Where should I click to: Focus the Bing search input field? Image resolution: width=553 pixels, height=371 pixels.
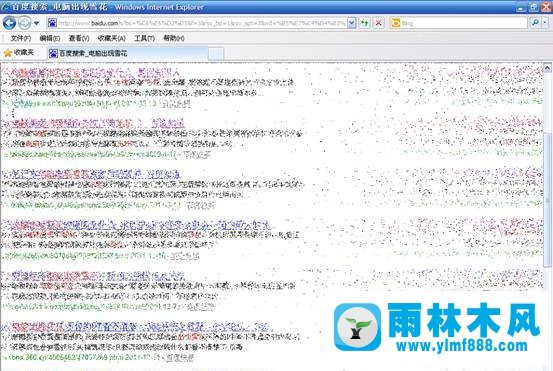pyautogui.click(x=464, y=23)
